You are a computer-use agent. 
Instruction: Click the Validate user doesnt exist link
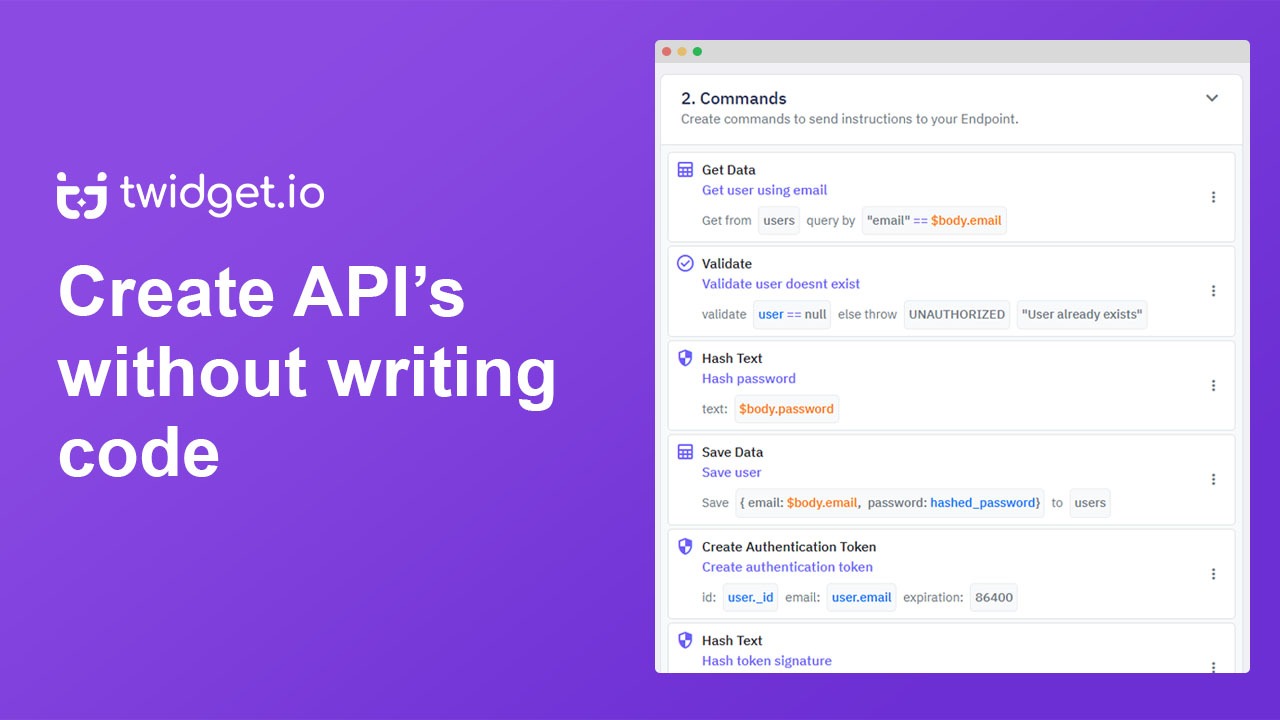780,284
